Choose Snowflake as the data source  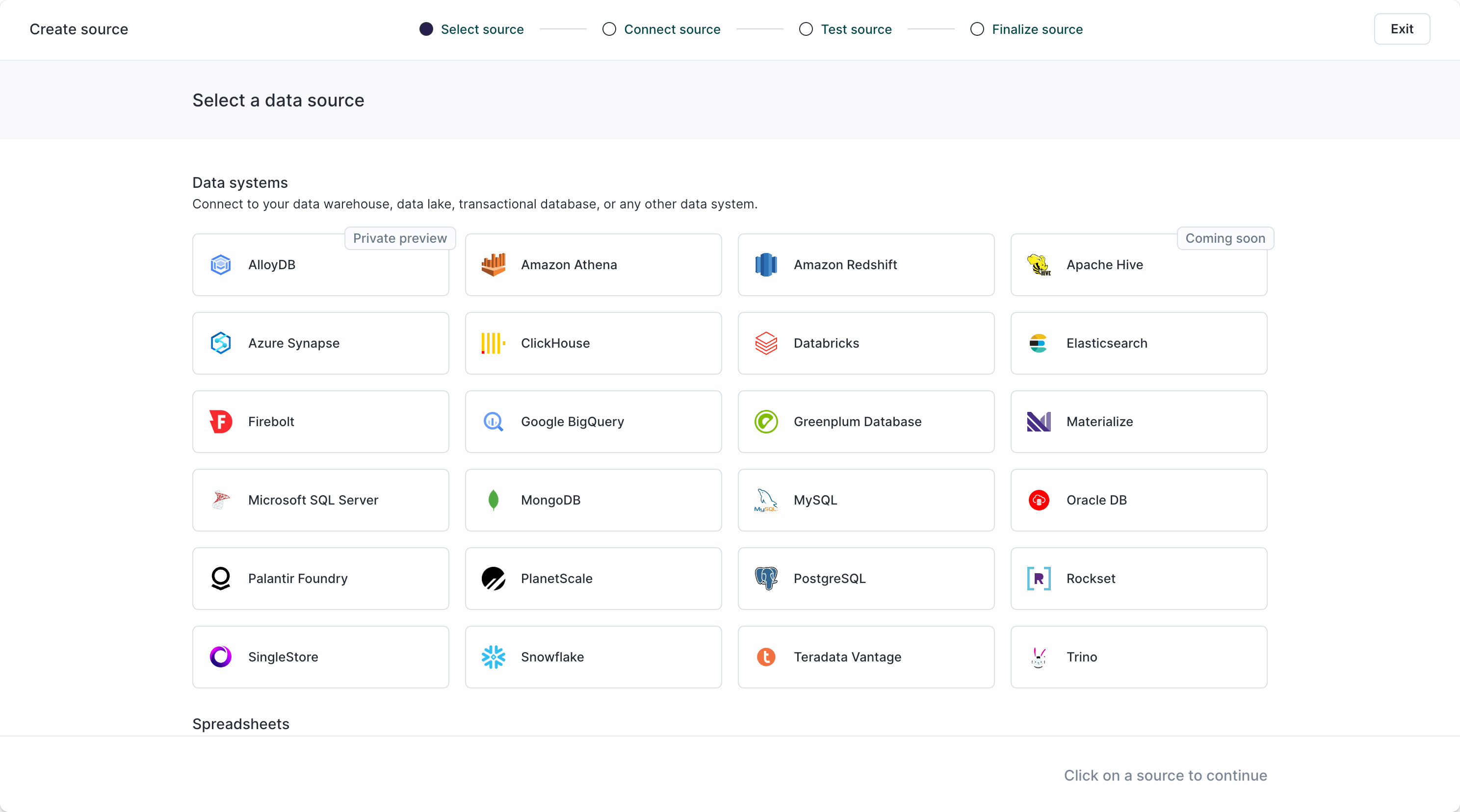[x=594, y=657]
